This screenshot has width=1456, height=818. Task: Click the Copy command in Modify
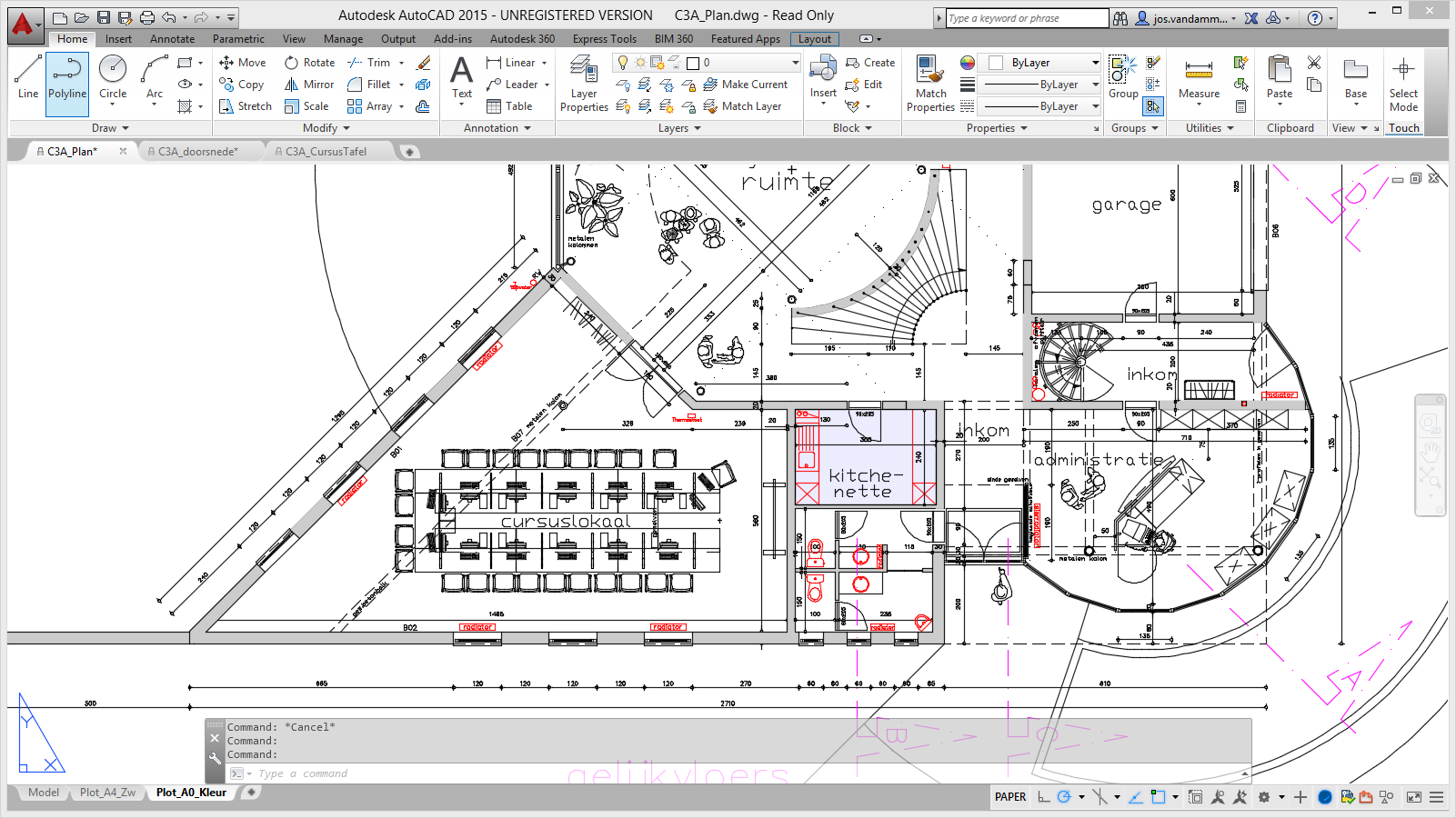[242, 85]
